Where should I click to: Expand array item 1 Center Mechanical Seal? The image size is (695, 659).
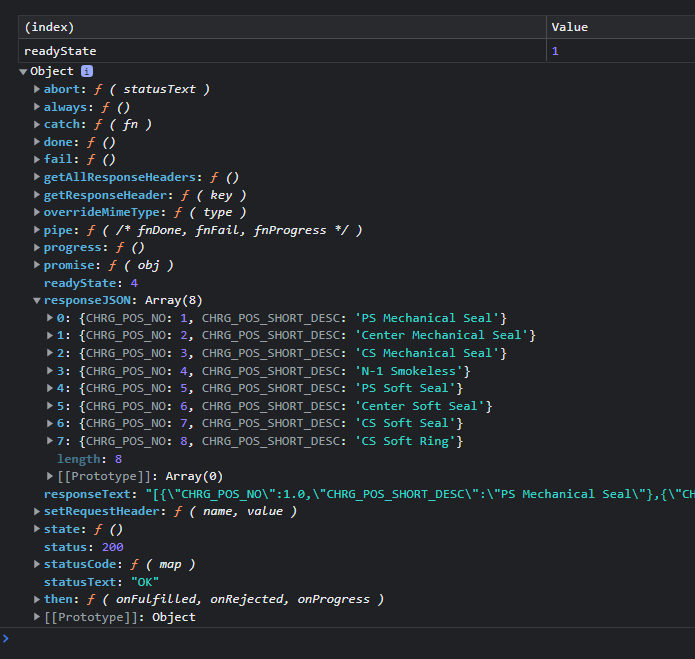(x=51, y=335)
